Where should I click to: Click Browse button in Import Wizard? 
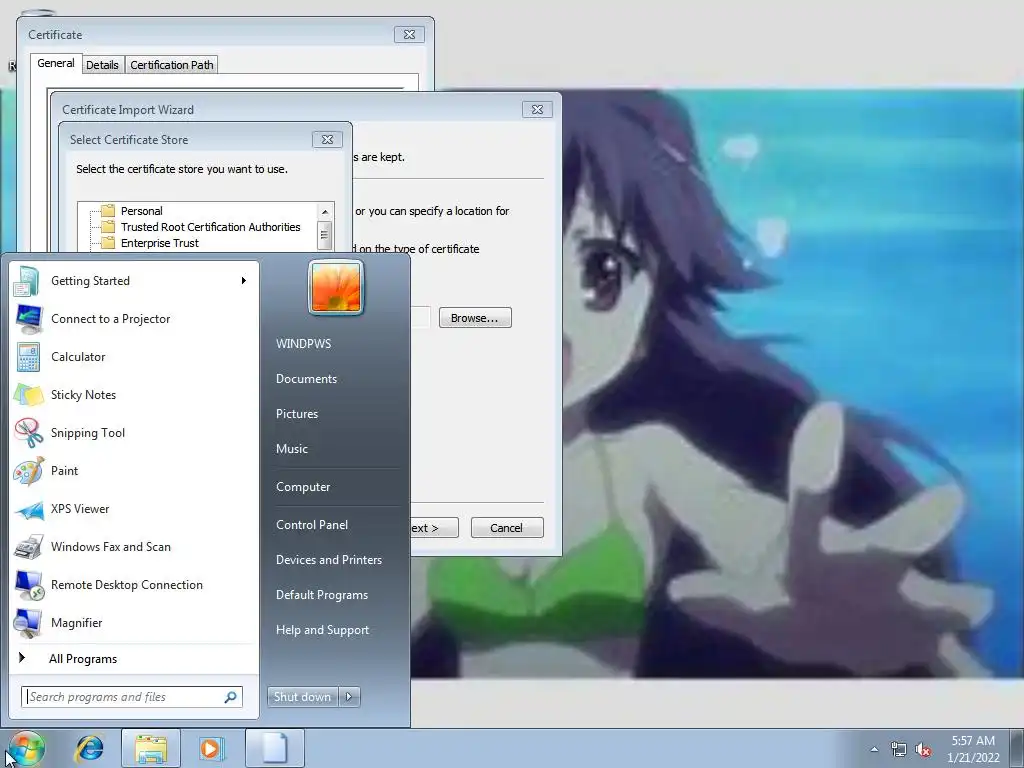point(475,318)
